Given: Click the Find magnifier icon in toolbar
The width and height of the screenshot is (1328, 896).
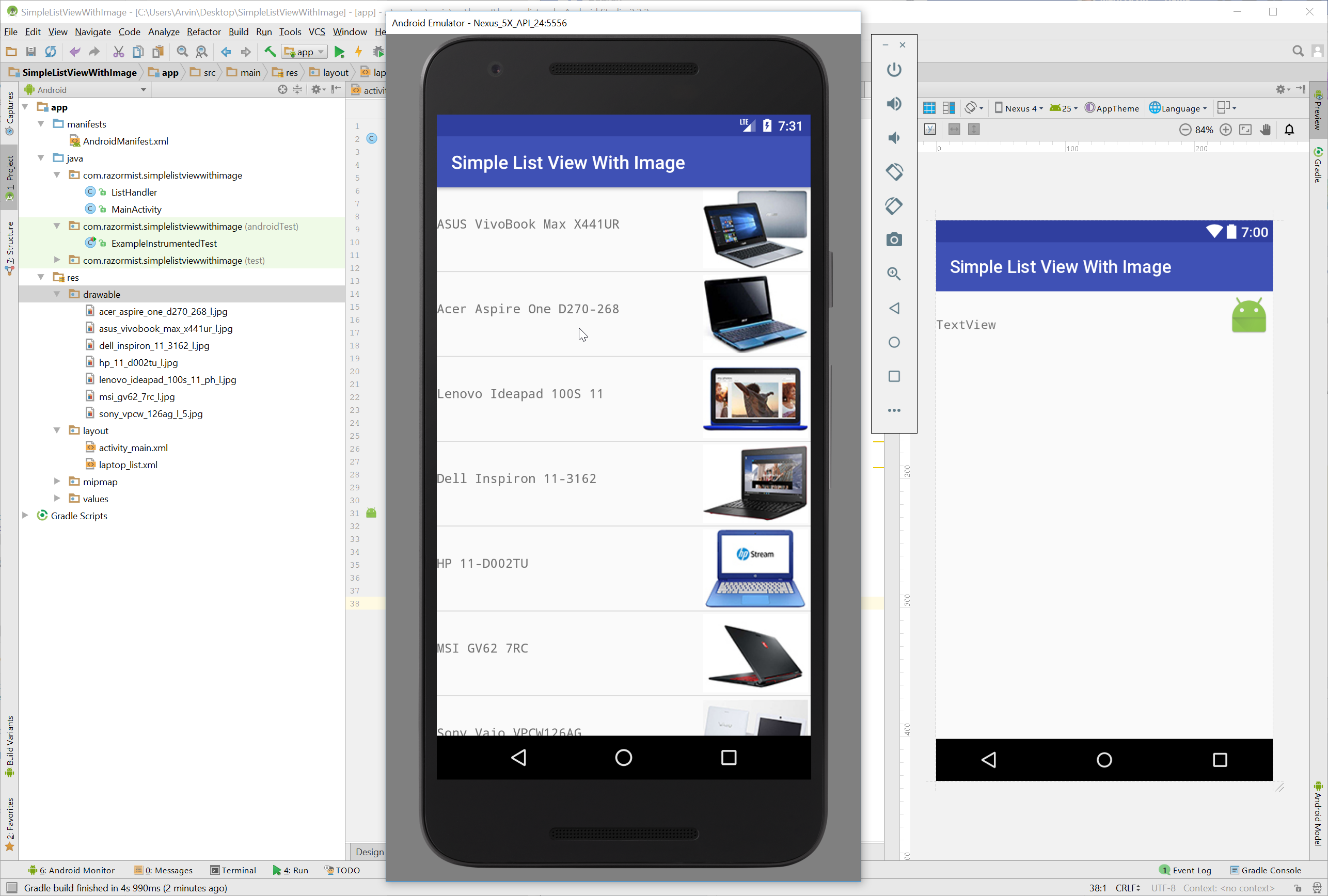Looking at the screenshot, I should click(x=182, y=52).
